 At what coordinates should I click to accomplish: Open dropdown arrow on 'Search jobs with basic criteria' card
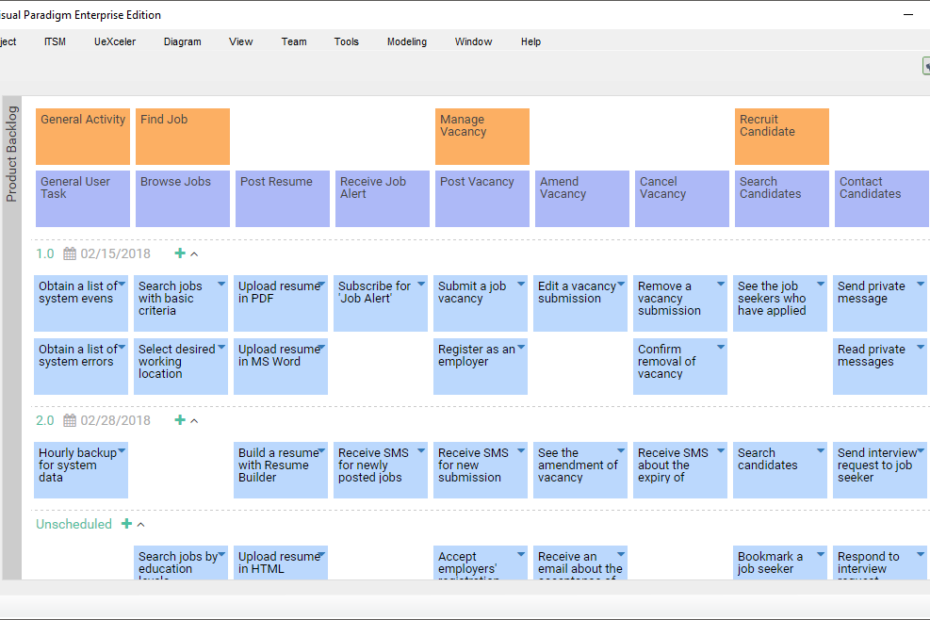[x=220, y=285]
